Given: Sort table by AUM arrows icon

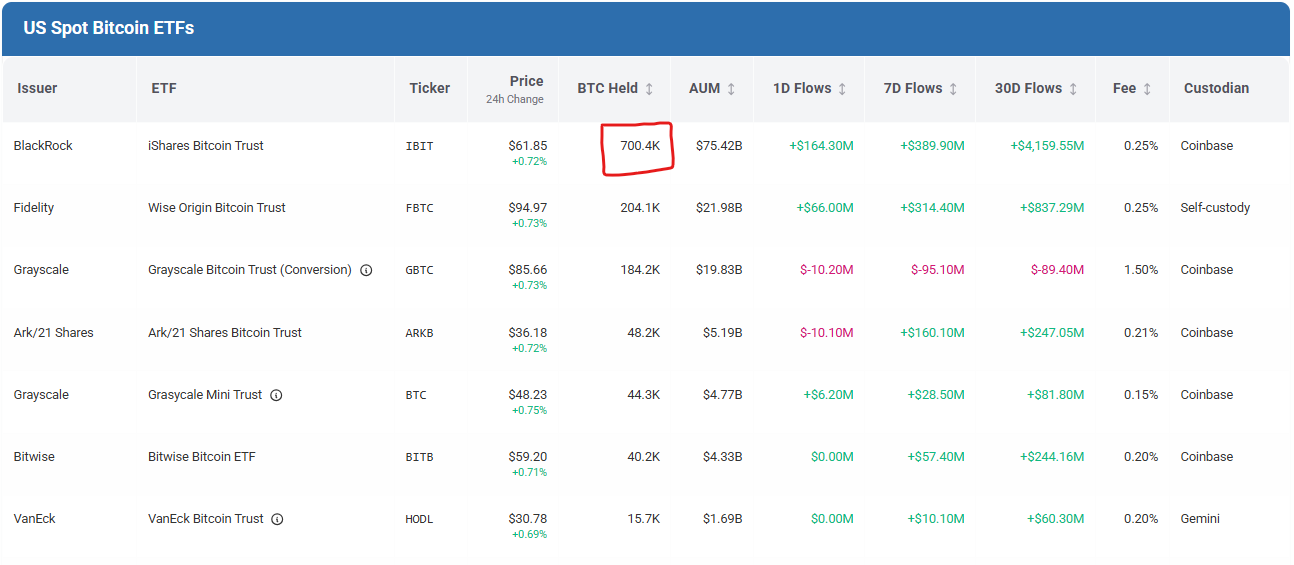Looking at the screenshot, I should [731, 89].
